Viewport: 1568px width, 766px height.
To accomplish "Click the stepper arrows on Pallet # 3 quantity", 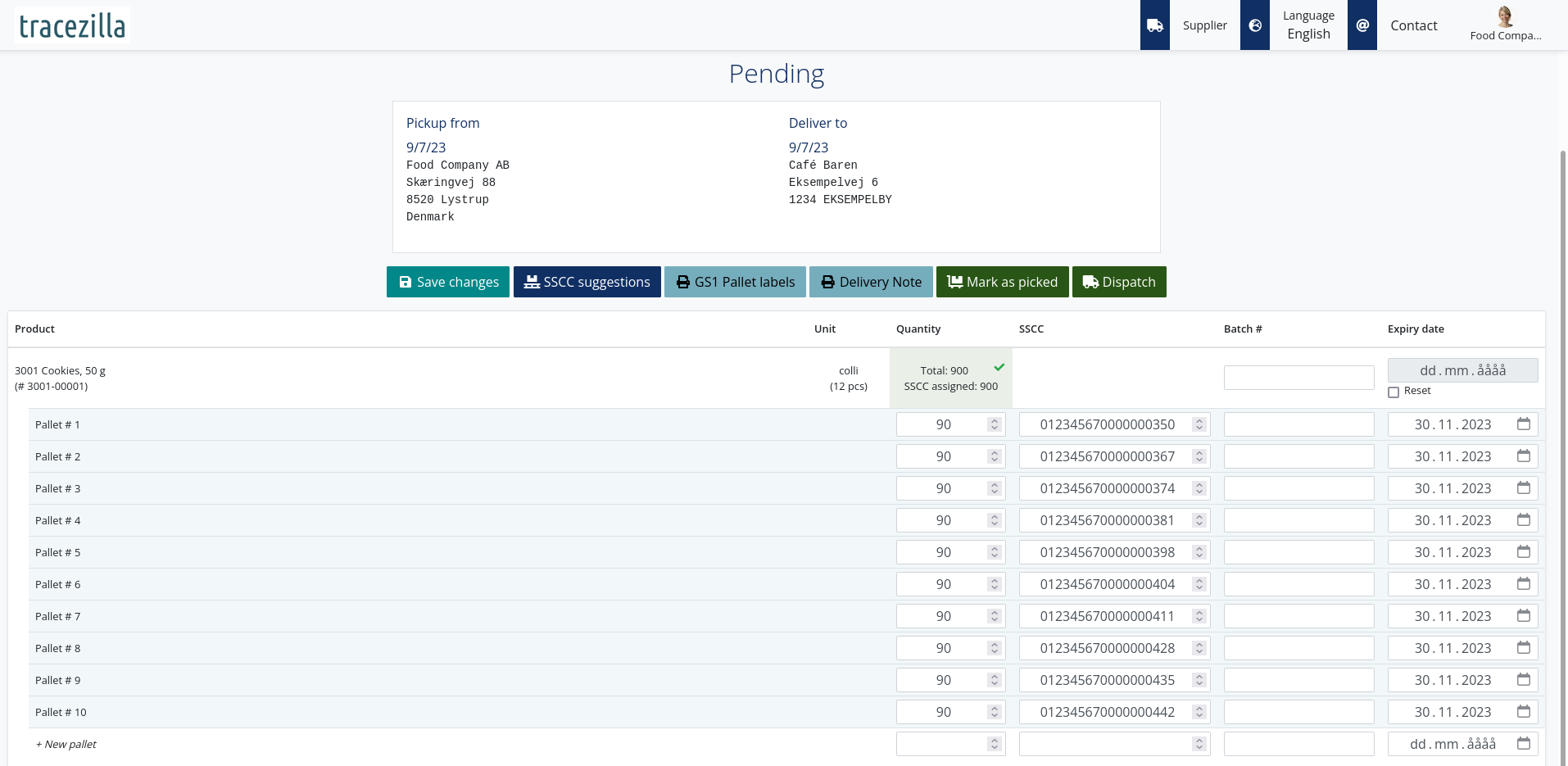I will coord(993,487).
